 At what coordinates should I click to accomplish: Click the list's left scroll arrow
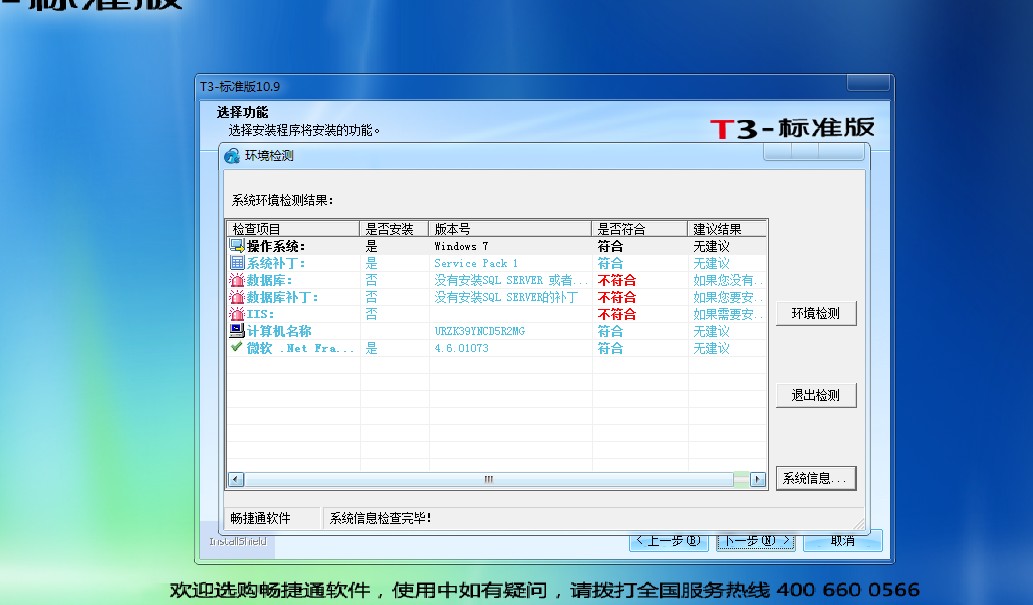(x=236, y=480)
